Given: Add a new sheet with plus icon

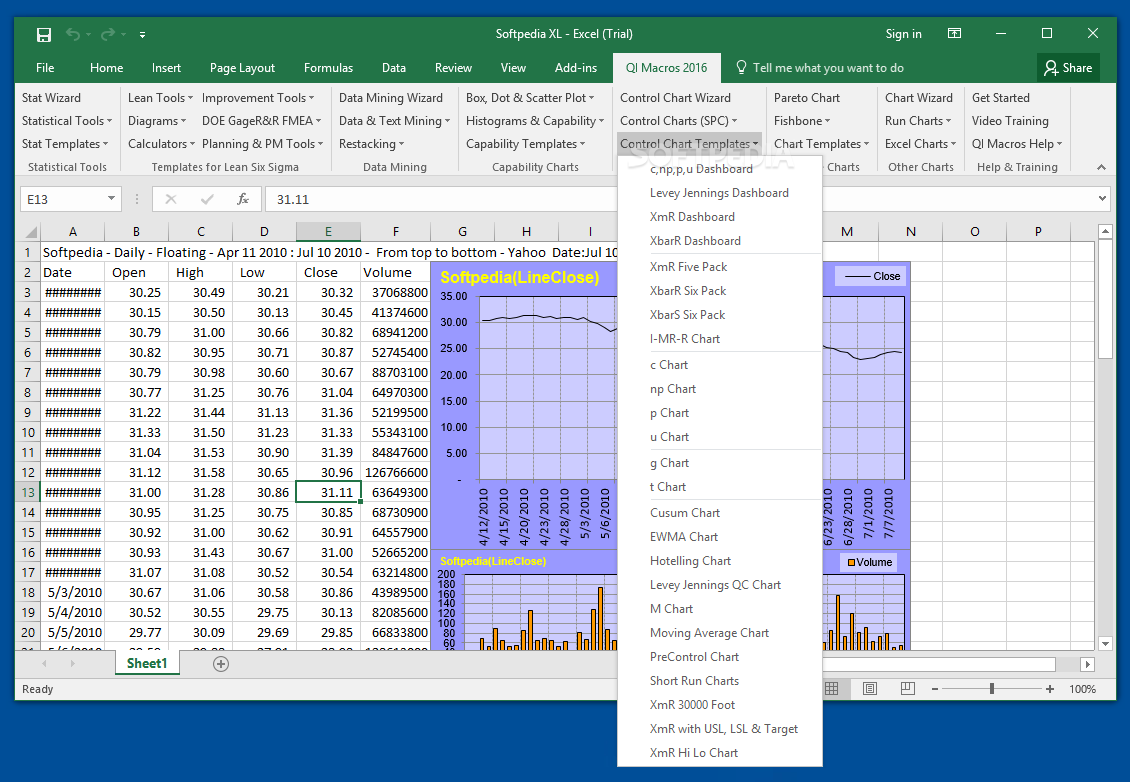Looking at the screenshot, I should 221,664.
